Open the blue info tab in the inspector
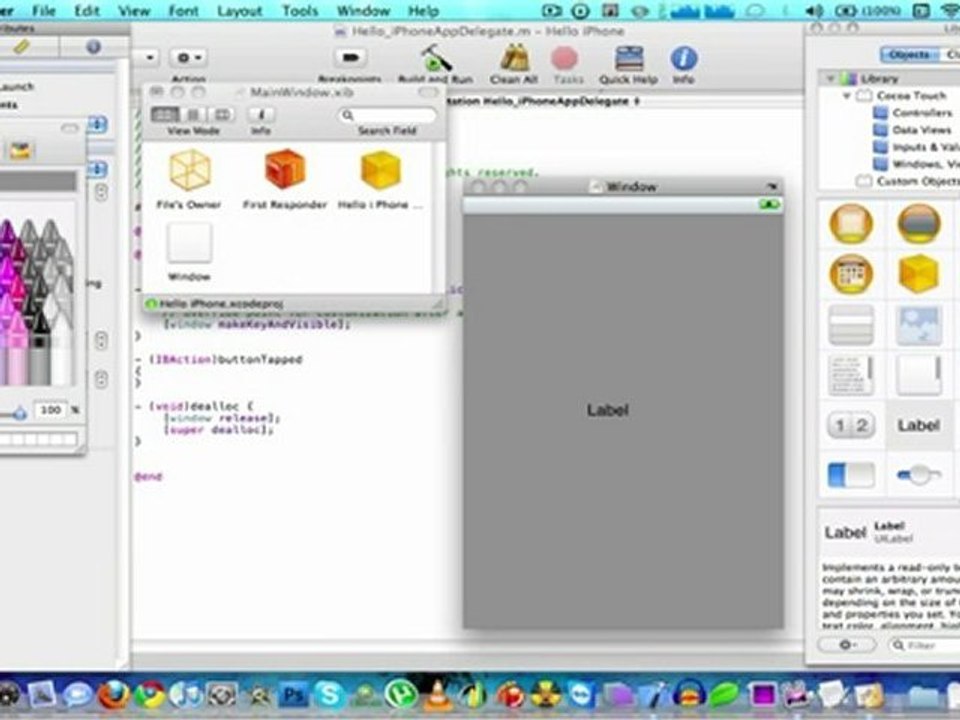The width and height of the screenshot is (960, 720). coord(93,47)
